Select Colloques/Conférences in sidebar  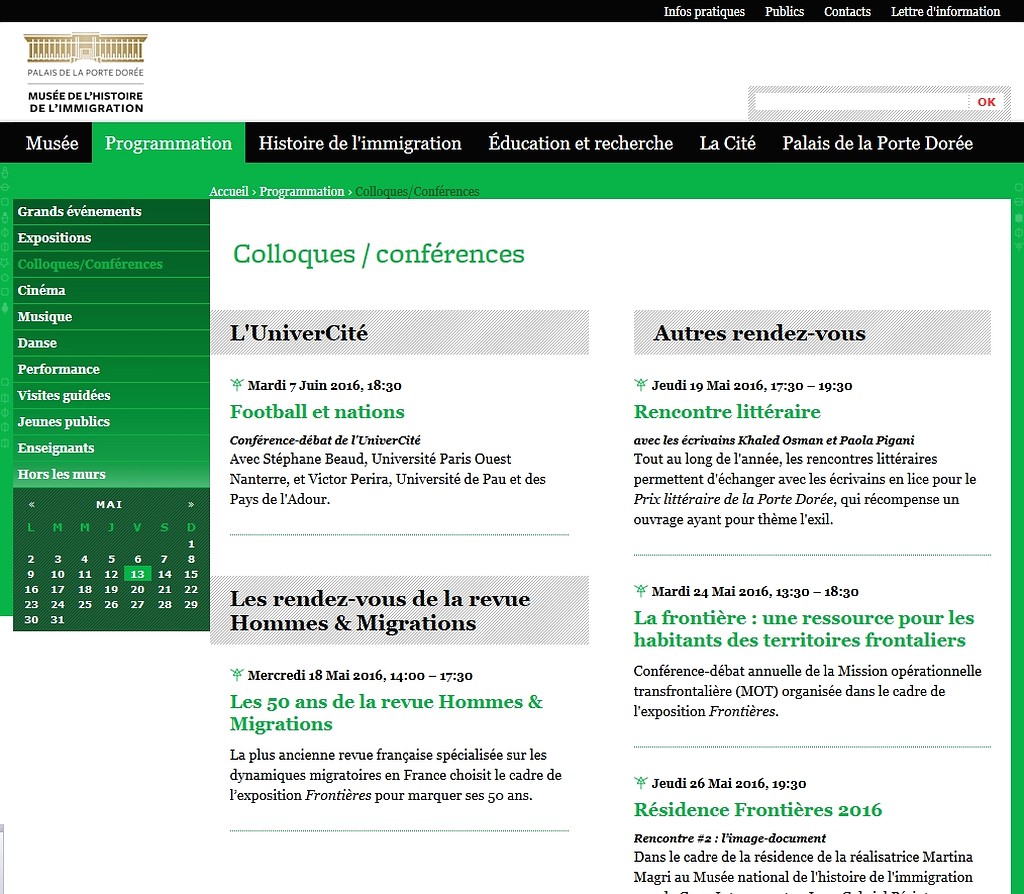pos(111,264)
